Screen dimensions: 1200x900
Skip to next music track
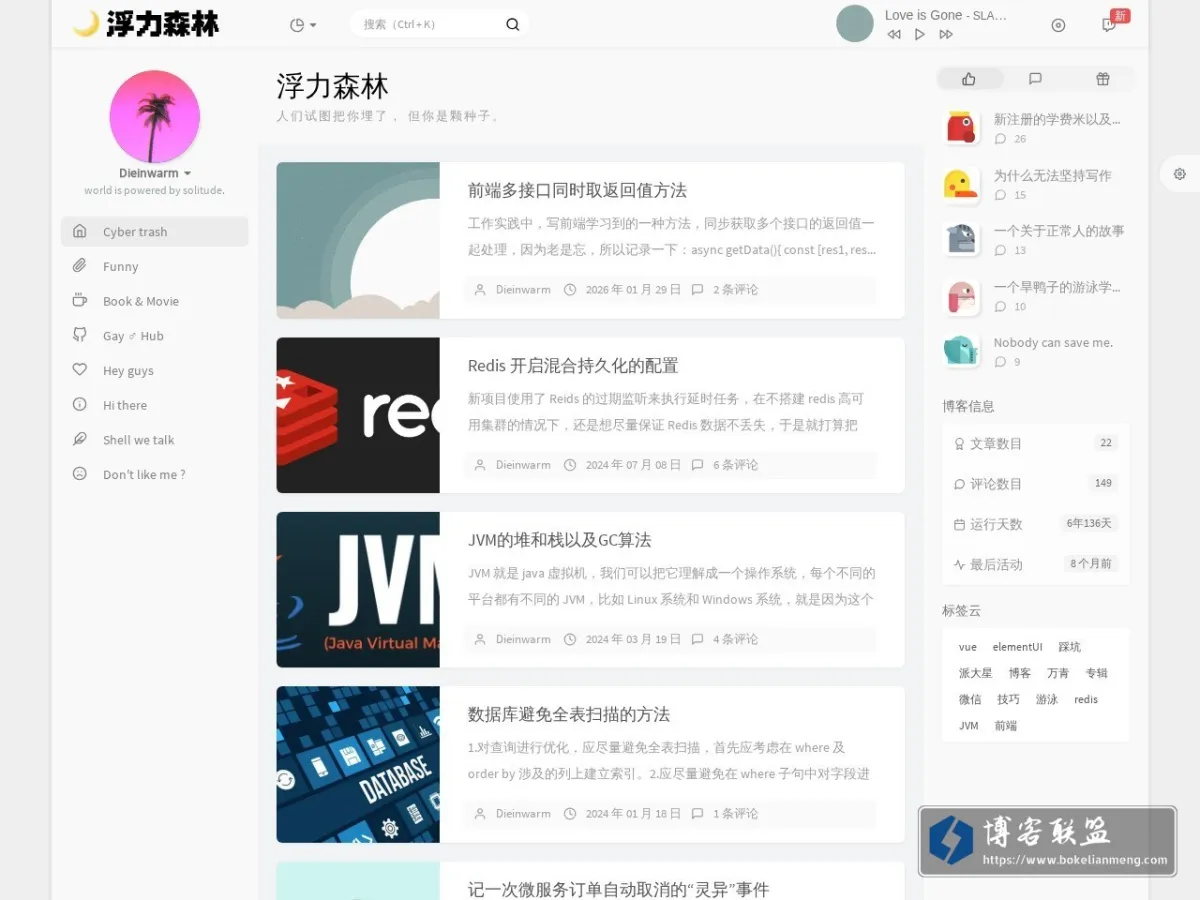[946, 35]
